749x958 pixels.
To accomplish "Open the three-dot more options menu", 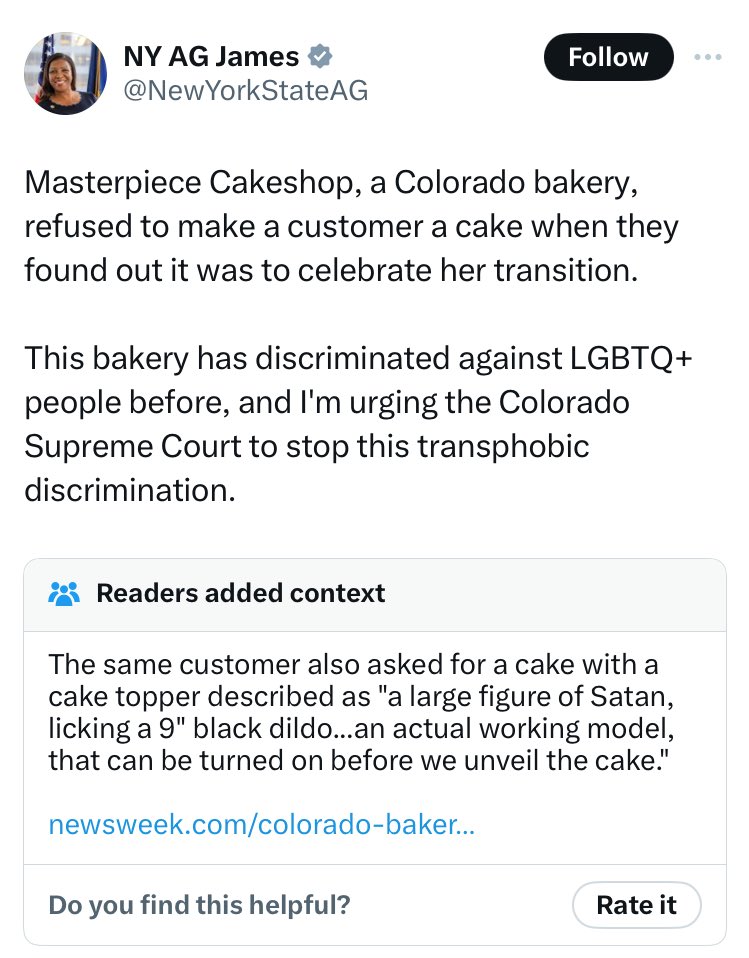I will [x=708, y=57].
